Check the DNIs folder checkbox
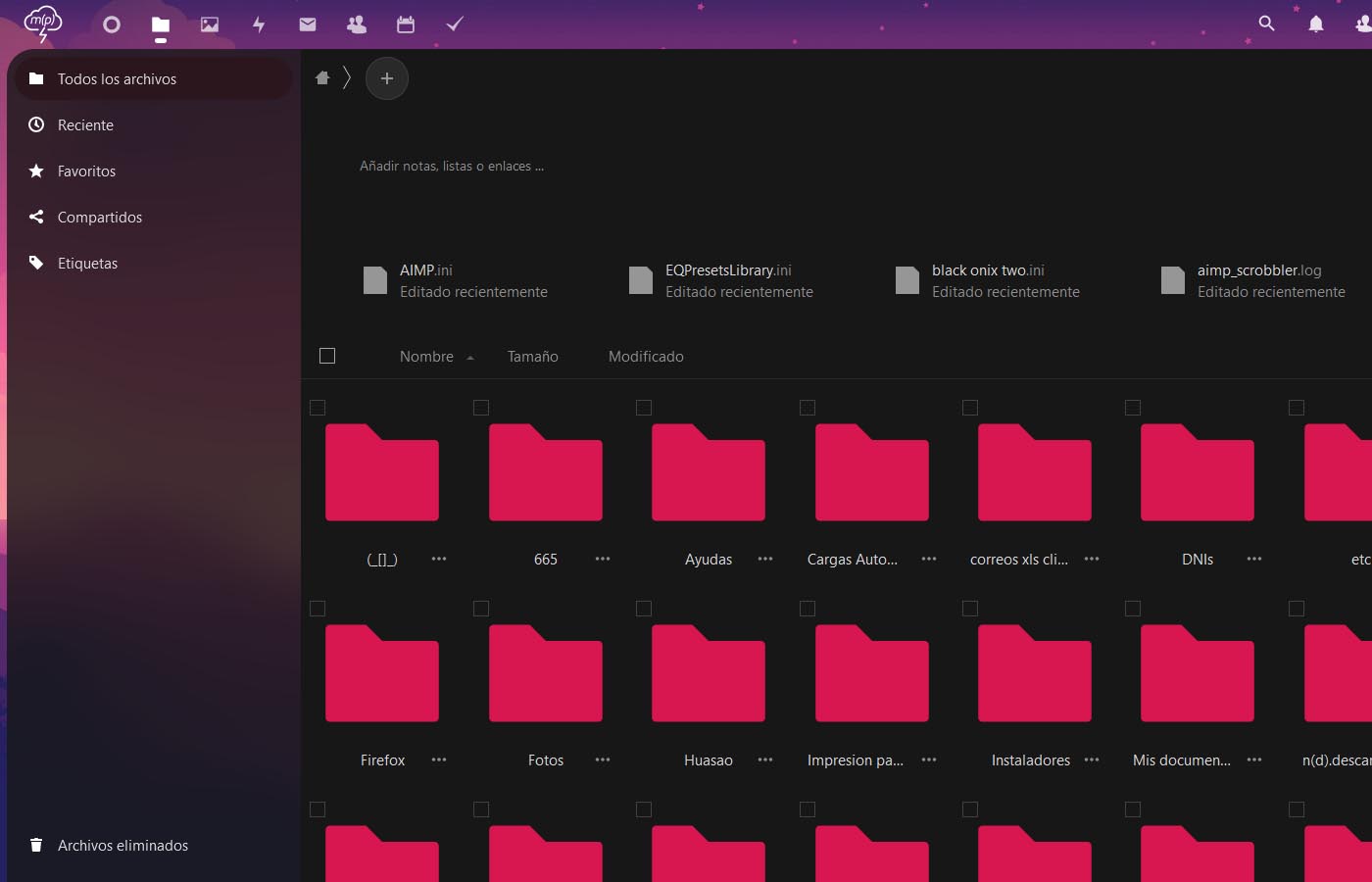 1133,408
